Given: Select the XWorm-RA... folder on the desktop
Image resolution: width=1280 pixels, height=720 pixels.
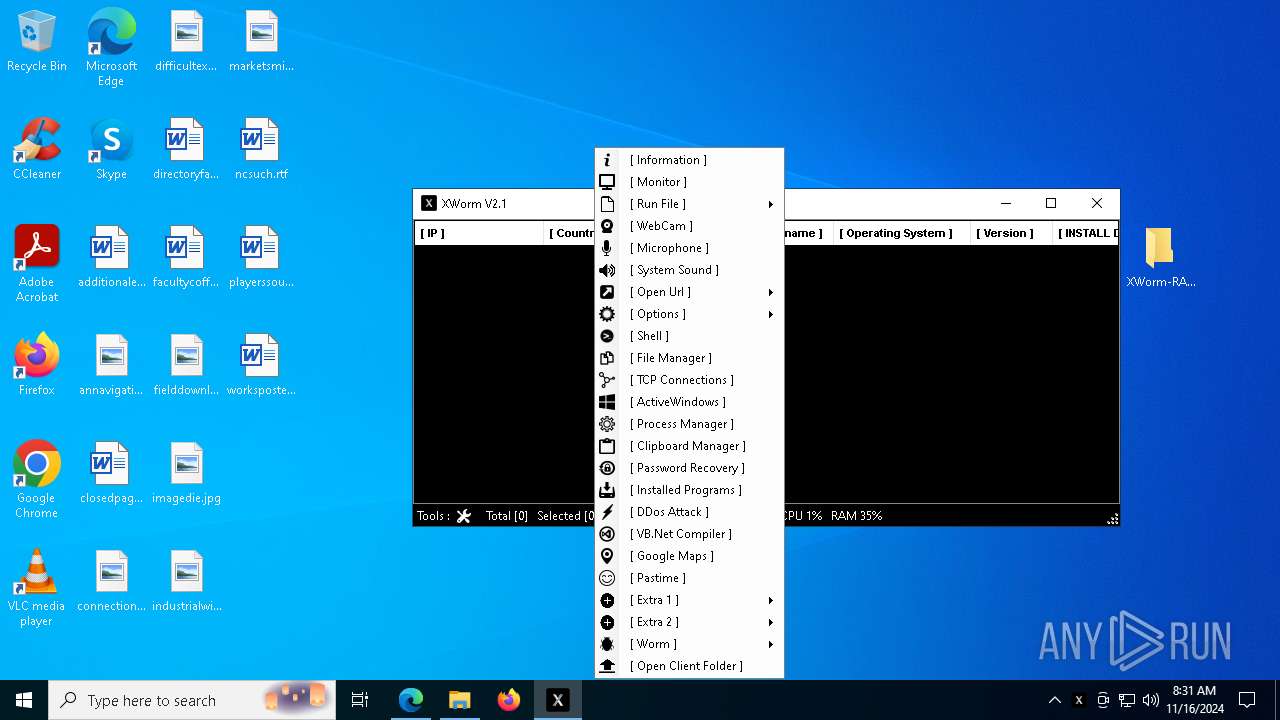Looking at the screenshot, I should [x=1160, y=257].
